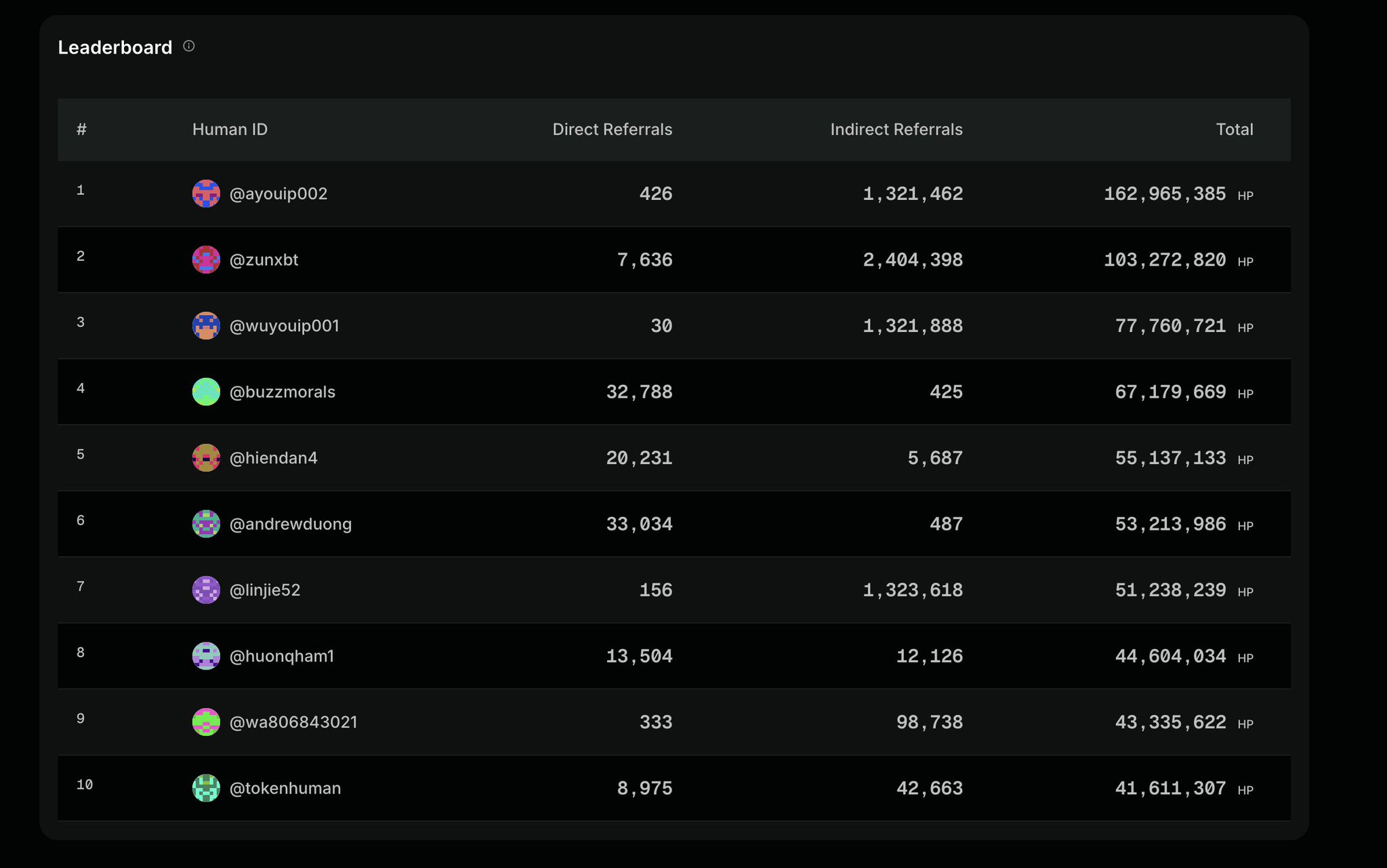The image size is (1387, 868).
Task: Click @buzzmorals' green avatar
Action: tap(206, 392)
